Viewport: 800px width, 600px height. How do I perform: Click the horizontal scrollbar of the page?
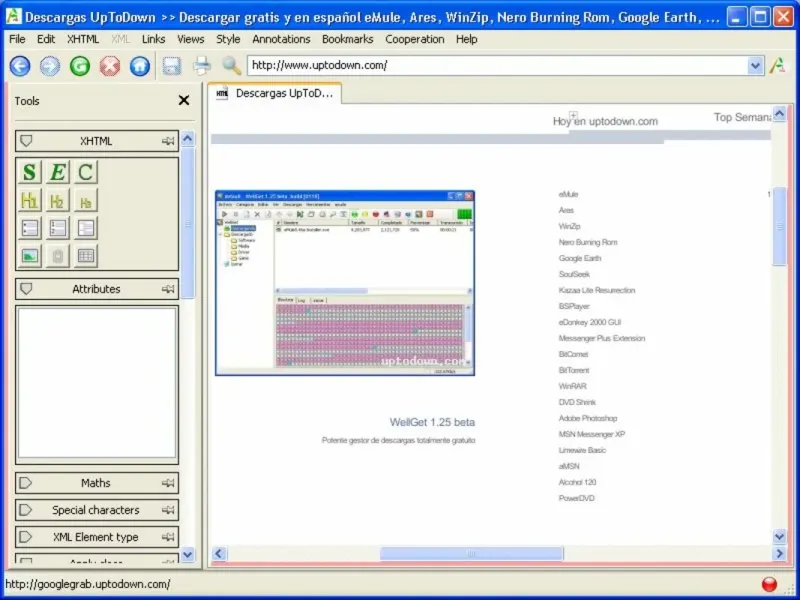click(471, 553)
